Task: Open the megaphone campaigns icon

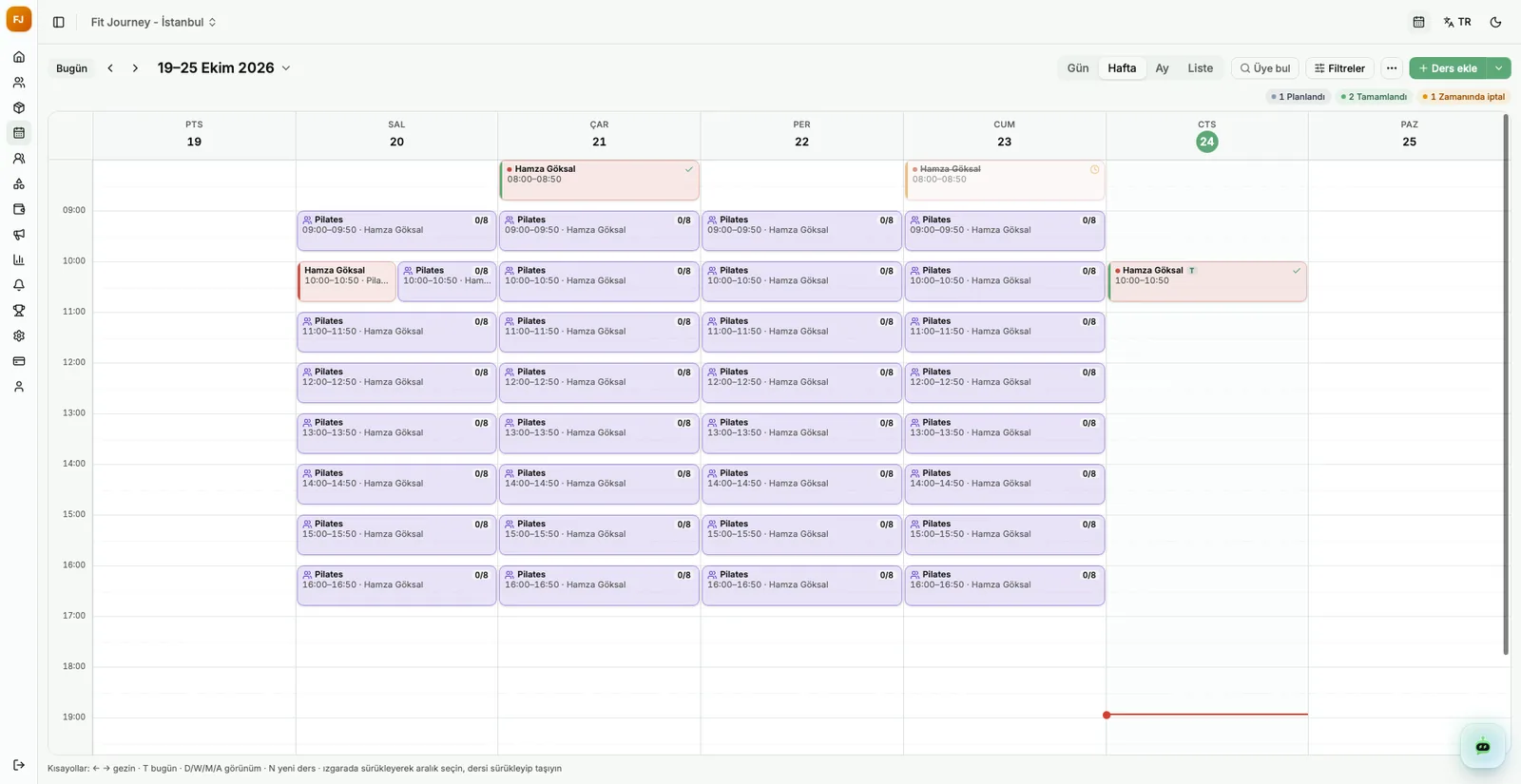Action: tap(19, 235)
